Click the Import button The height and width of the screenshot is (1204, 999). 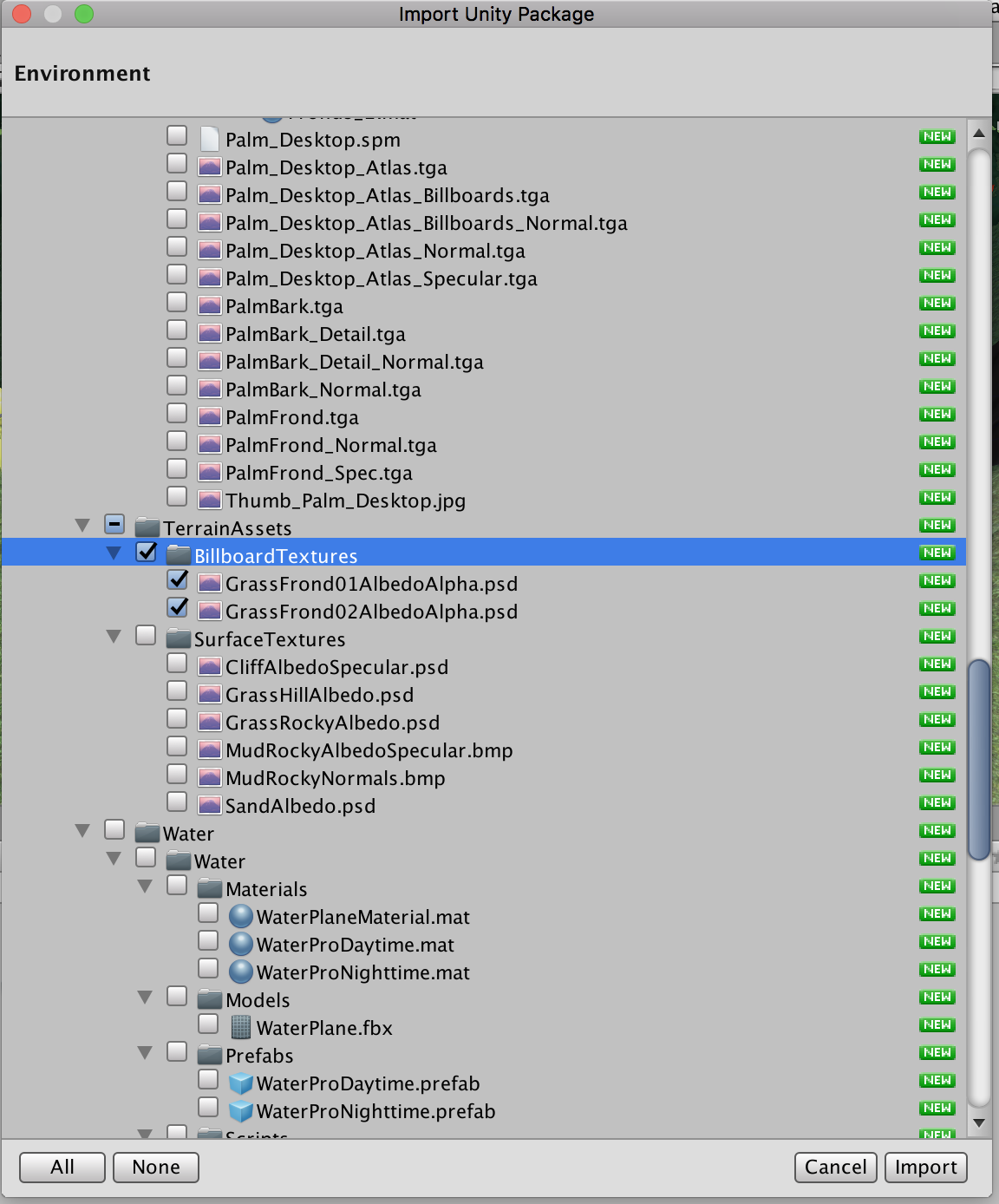click(926, 1167)
